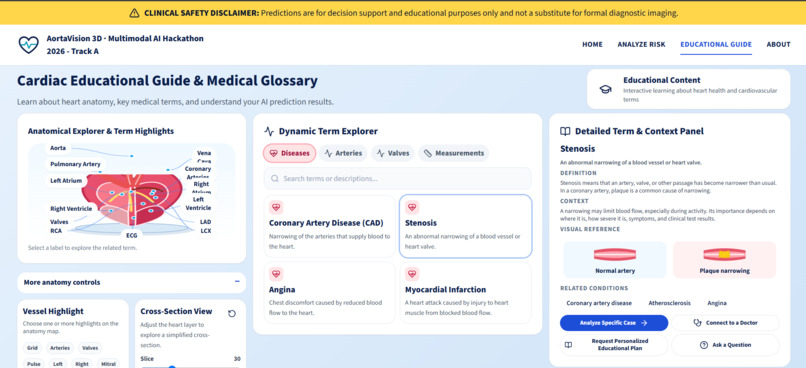Click the heart icon on the CAD card
This screenshot has width=806, height=368.
tap(277, 207)
